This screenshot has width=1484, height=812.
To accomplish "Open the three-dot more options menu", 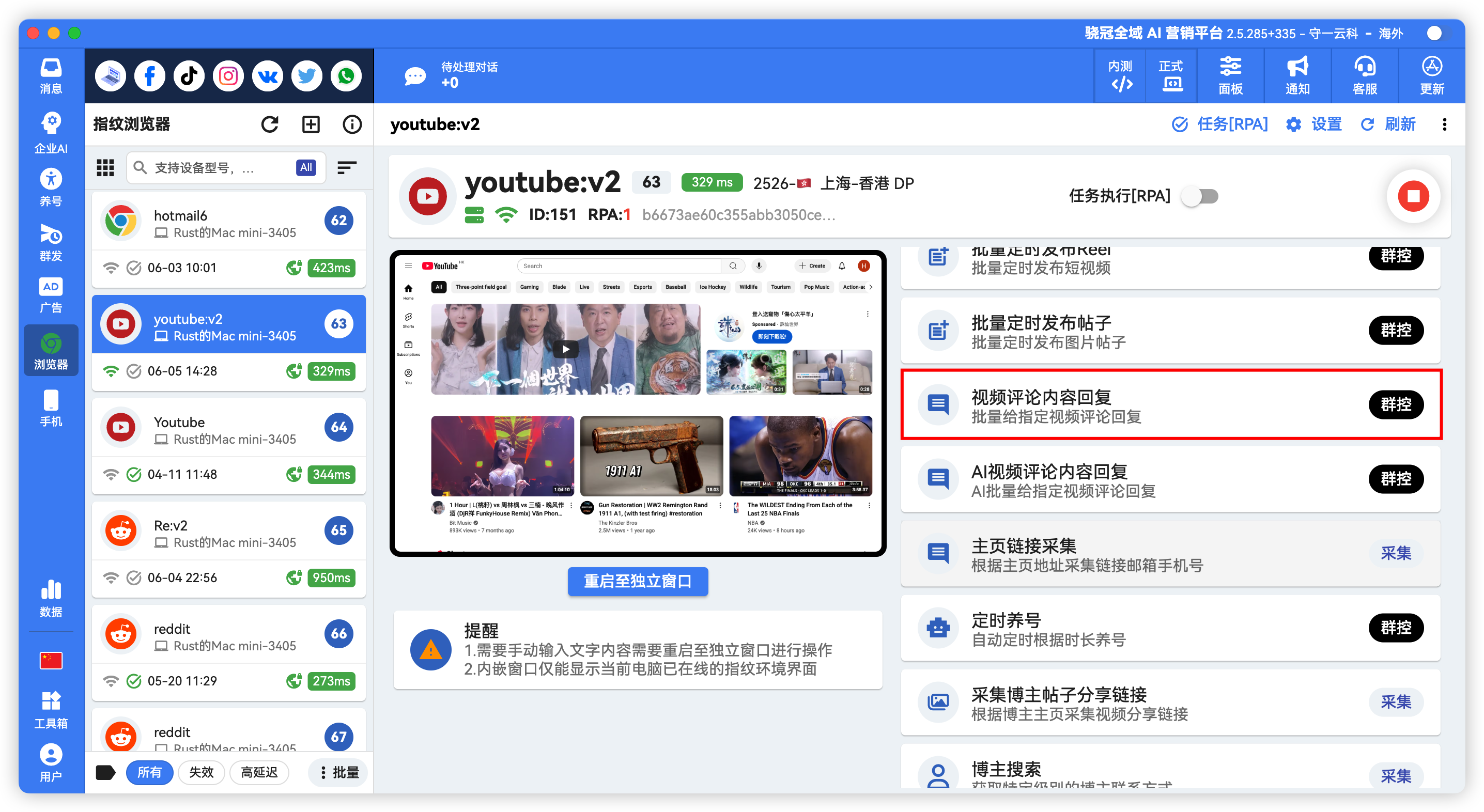I will [1444, 124].
